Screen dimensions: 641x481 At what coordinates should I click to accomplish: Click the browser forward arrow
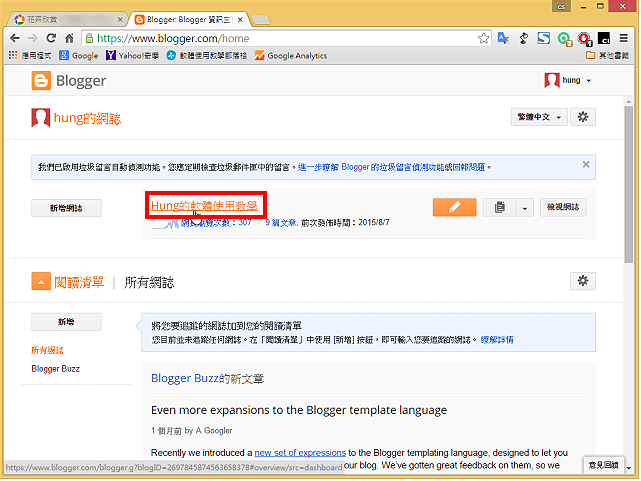pyautogui.click(x=33, y=38)
